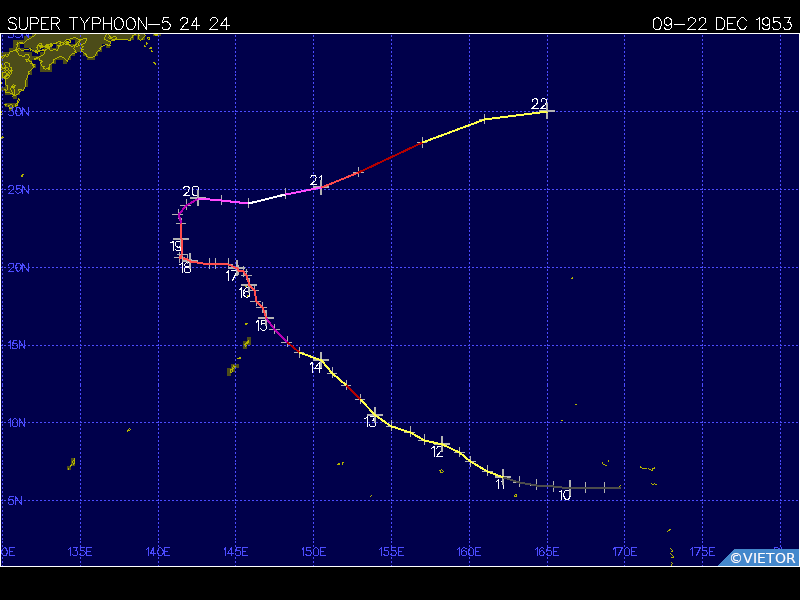Image resolution: width=800 pixels, height=600 pixels.
Task: Click the 09-22 DEC 1953 date text
Action: coord(722,24)
